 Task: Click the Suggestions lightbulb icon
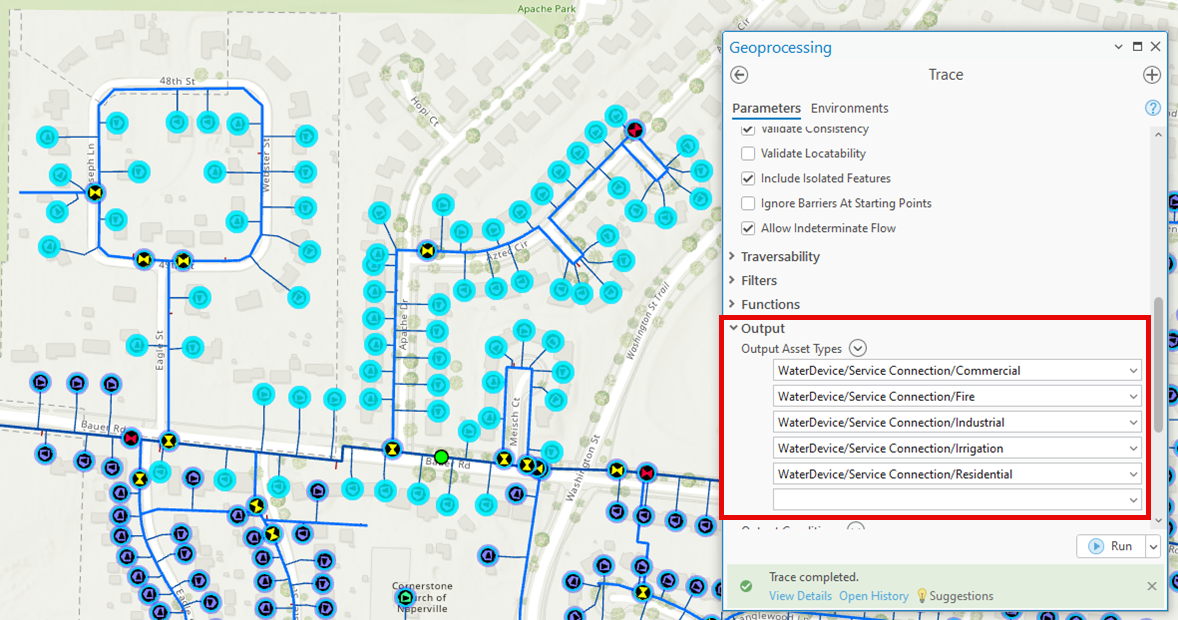[x=922, y=596]
